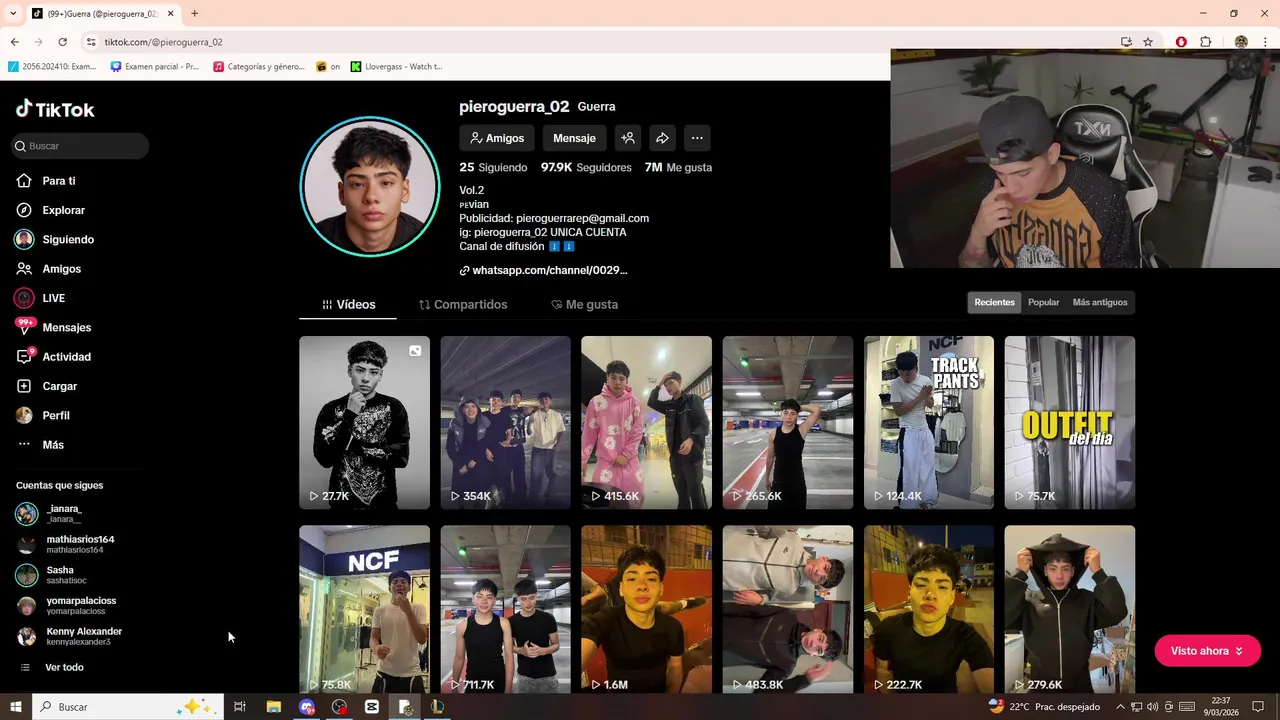Screen dimensions: 1280x720
Task: Open the Llovergass bookmark
Action: (x=396, y=67)
